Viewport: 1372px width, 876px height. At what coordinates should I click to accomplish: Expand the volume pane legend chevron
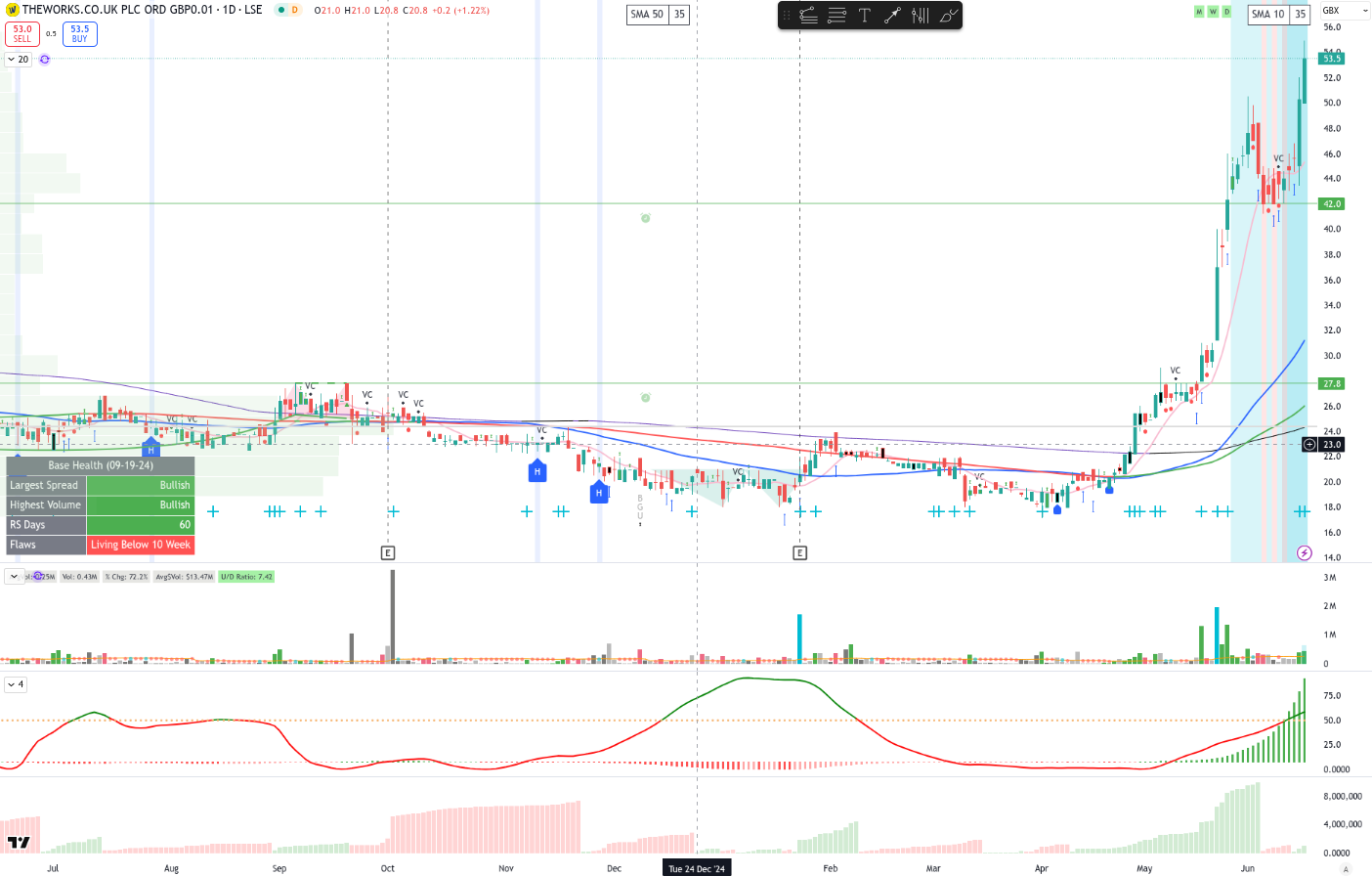(14, 577)
